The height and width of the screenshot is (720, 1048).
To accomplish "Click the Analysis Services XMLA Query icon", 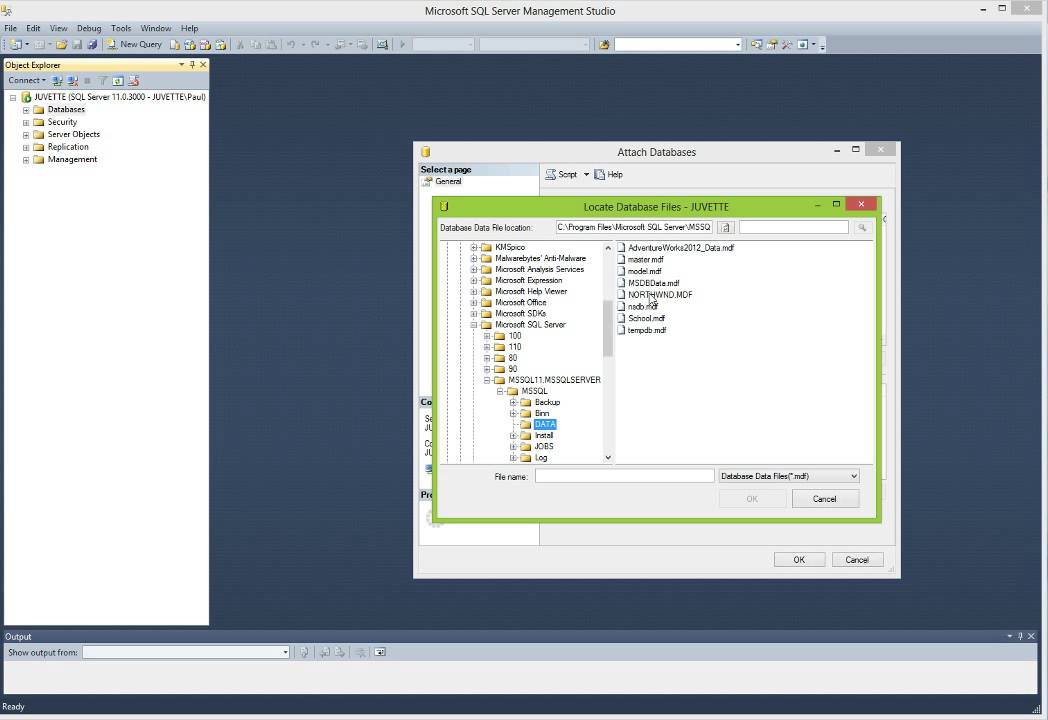I will [205, 44].
